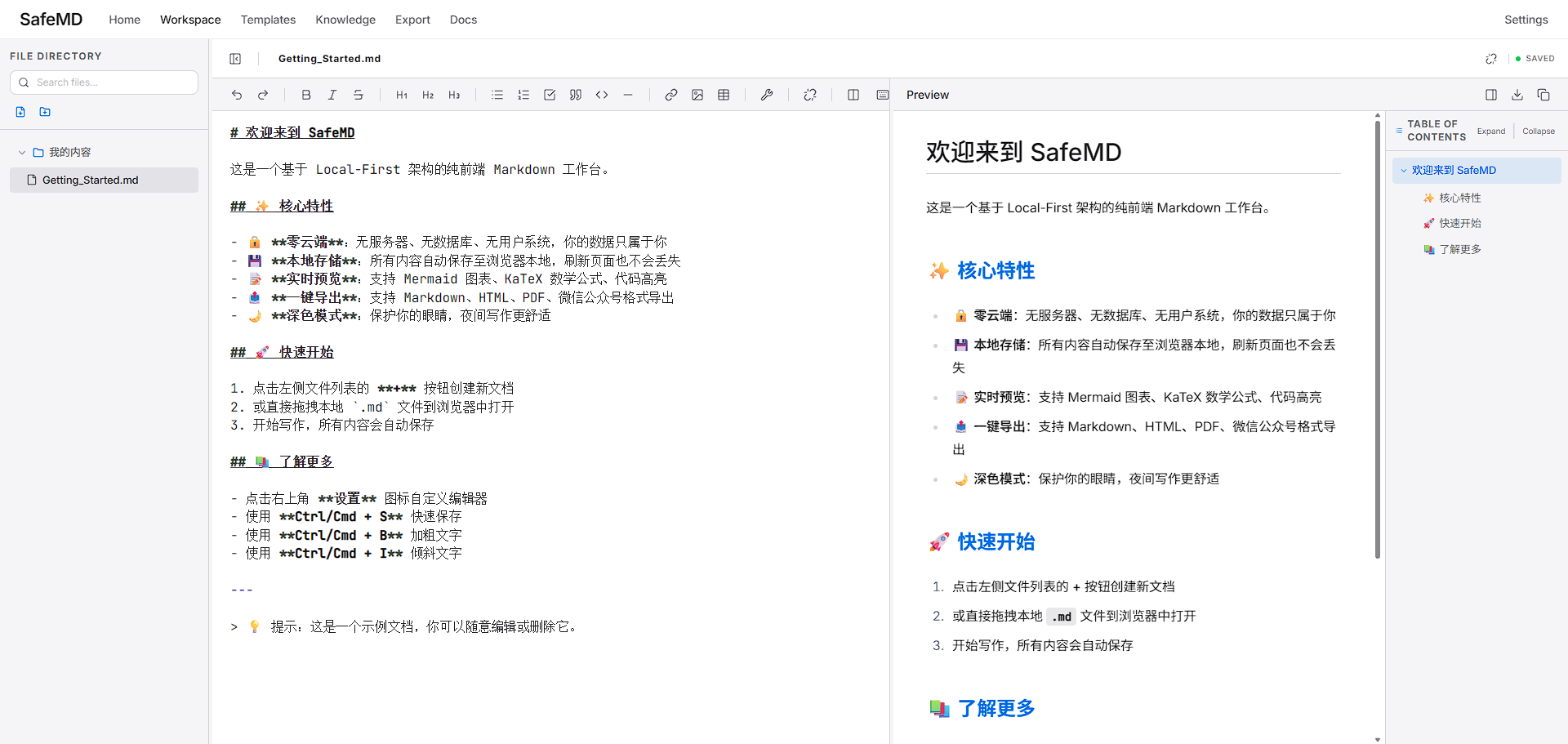The image size is (1568, 744).
Task: Insert a table
Action: click(x=724, y=95)
